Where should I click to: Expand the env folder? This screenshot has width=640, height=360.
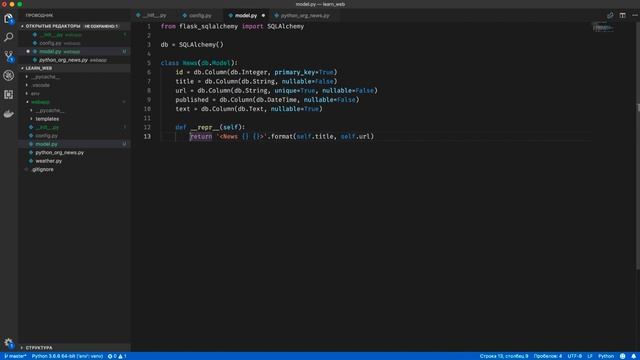tap(35, 93)
